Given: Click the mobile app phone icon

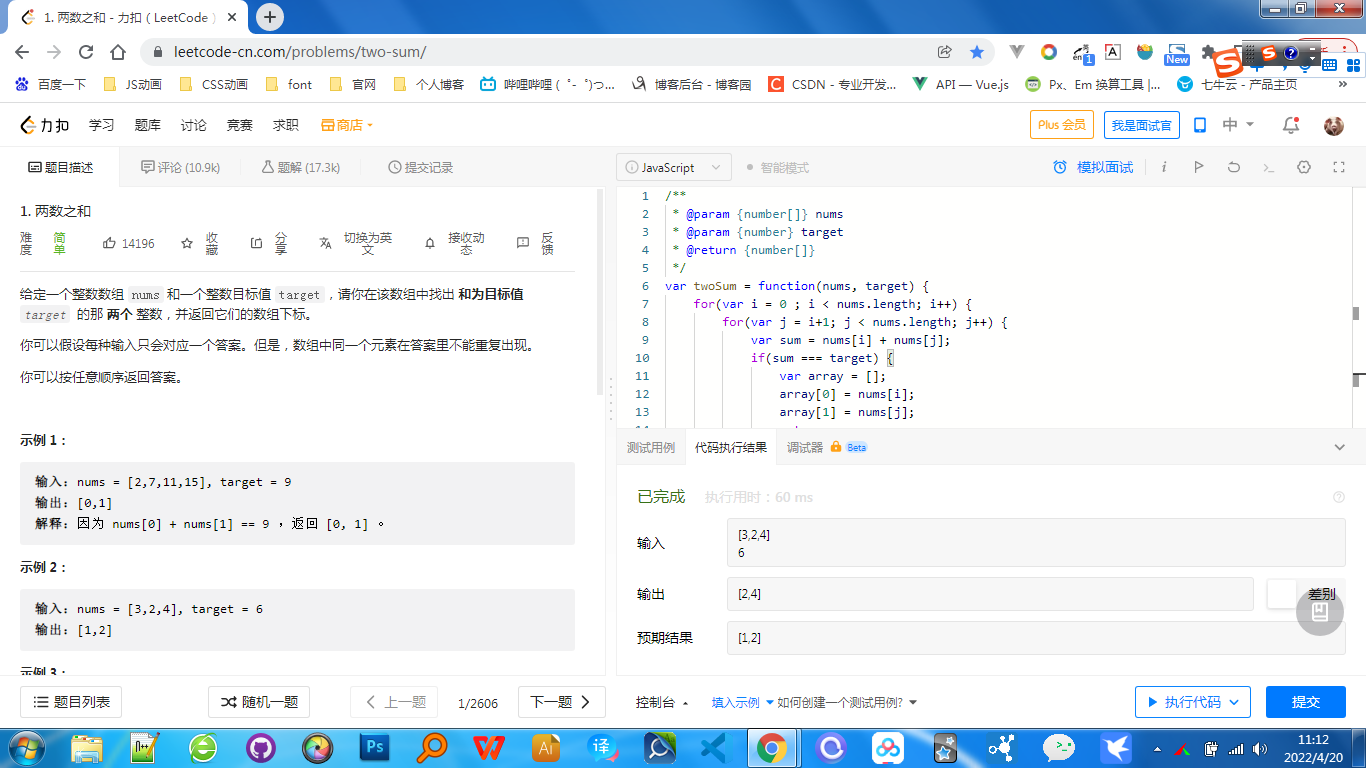Looking at the screenshot, I should 1200,125.
